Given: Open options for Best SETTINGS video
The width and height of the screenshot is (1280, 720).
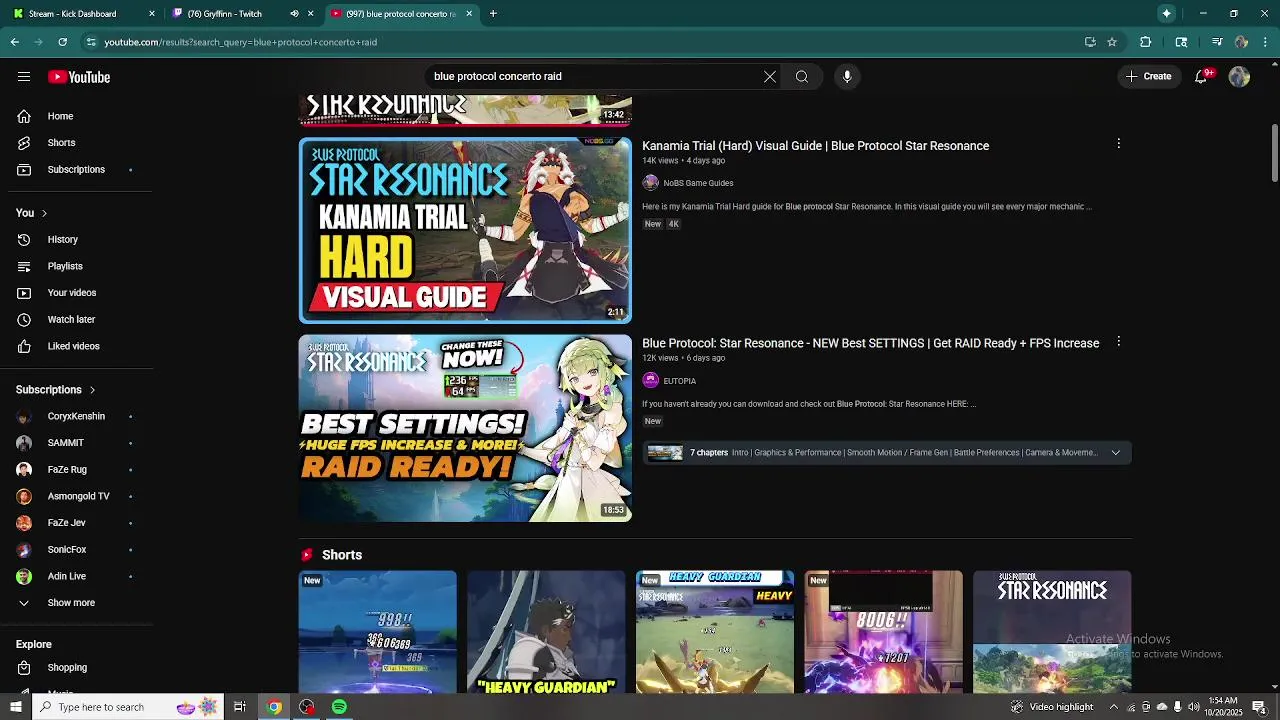Looking at the screenshot, I should pyautogui.click(x=1118, y=342).
